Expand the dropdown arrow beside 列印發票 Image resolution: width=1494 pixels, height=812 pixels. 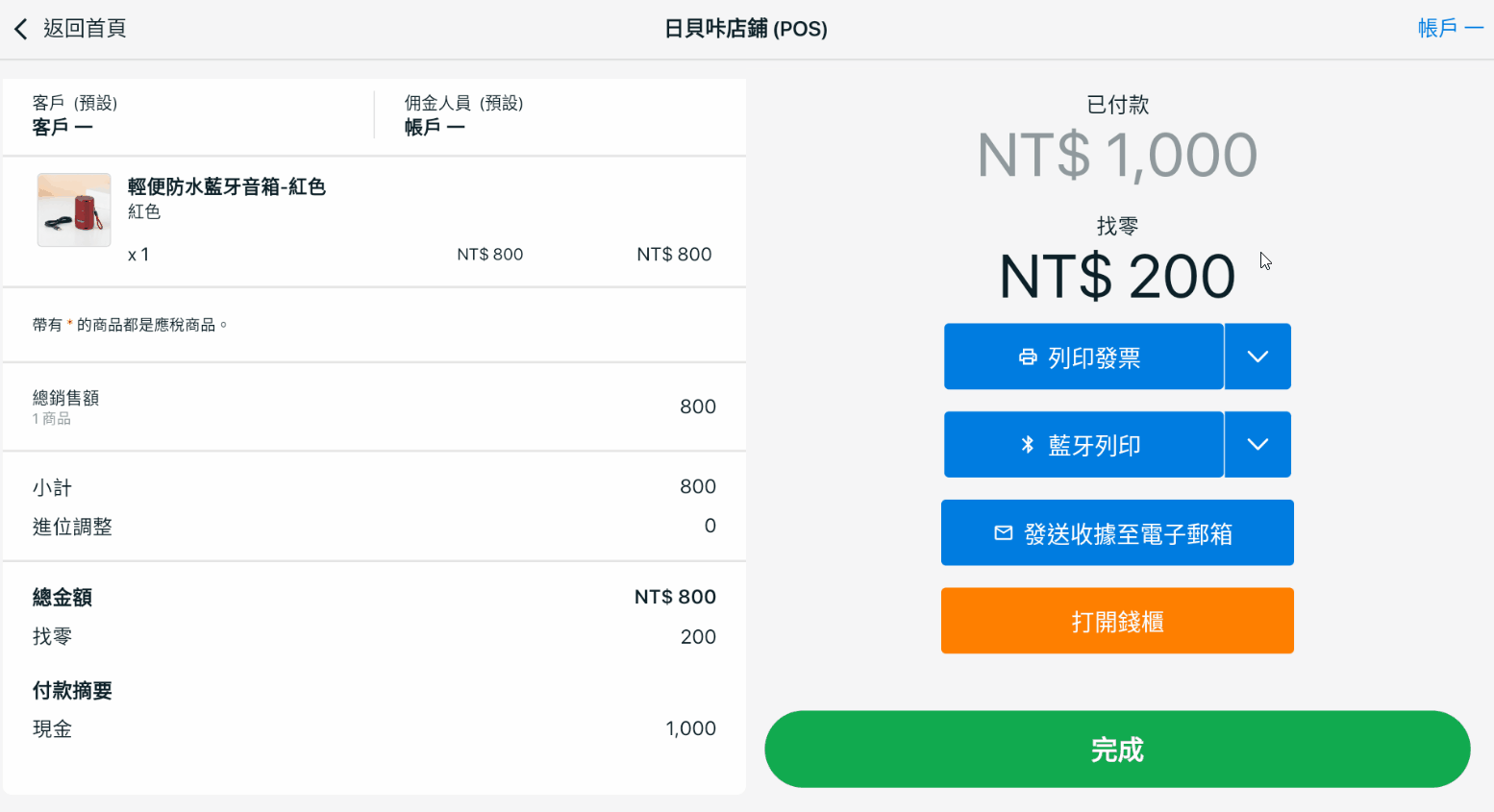pos(1257,357)
